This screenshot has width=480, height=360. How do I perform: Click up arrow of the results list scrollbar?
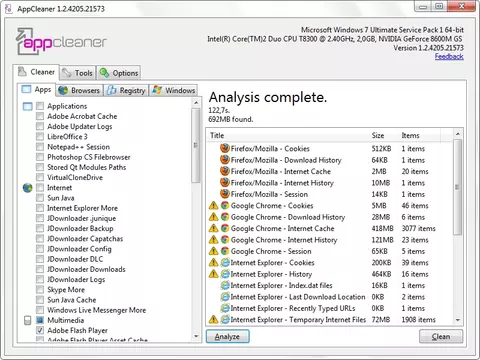[x=458, y=134]
